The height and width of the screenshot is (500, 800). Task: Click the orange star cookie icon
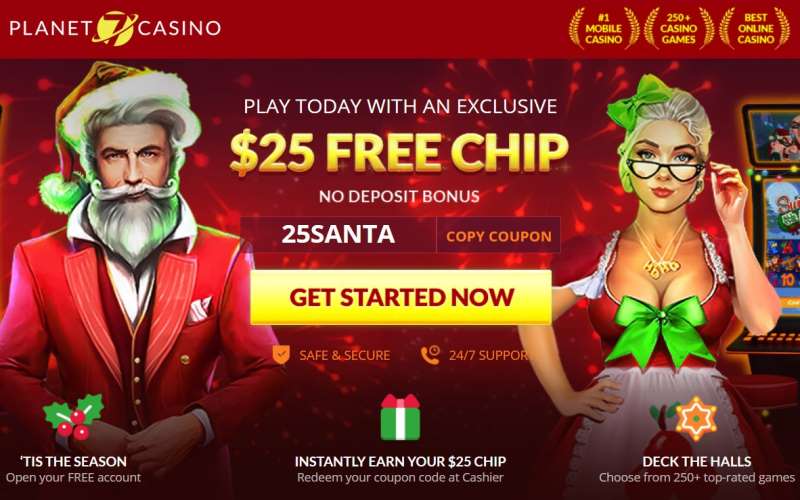(696, 419)
